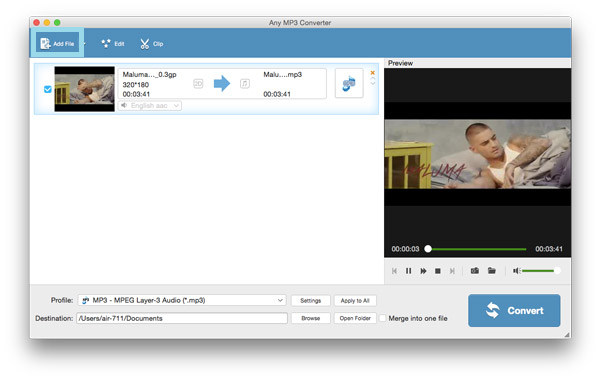Enable Merge into one file checkbox

382,318
